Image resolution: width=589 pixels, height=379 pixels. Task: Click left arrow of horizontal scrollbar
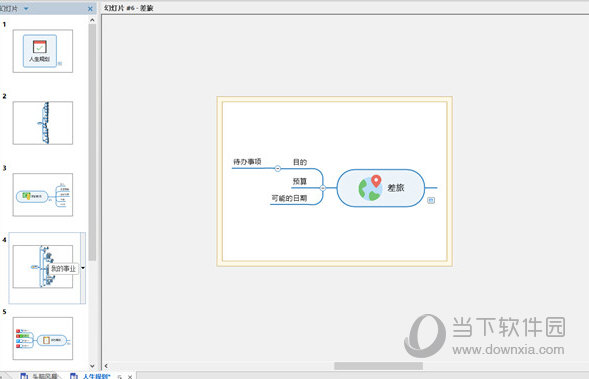(106, 365)
